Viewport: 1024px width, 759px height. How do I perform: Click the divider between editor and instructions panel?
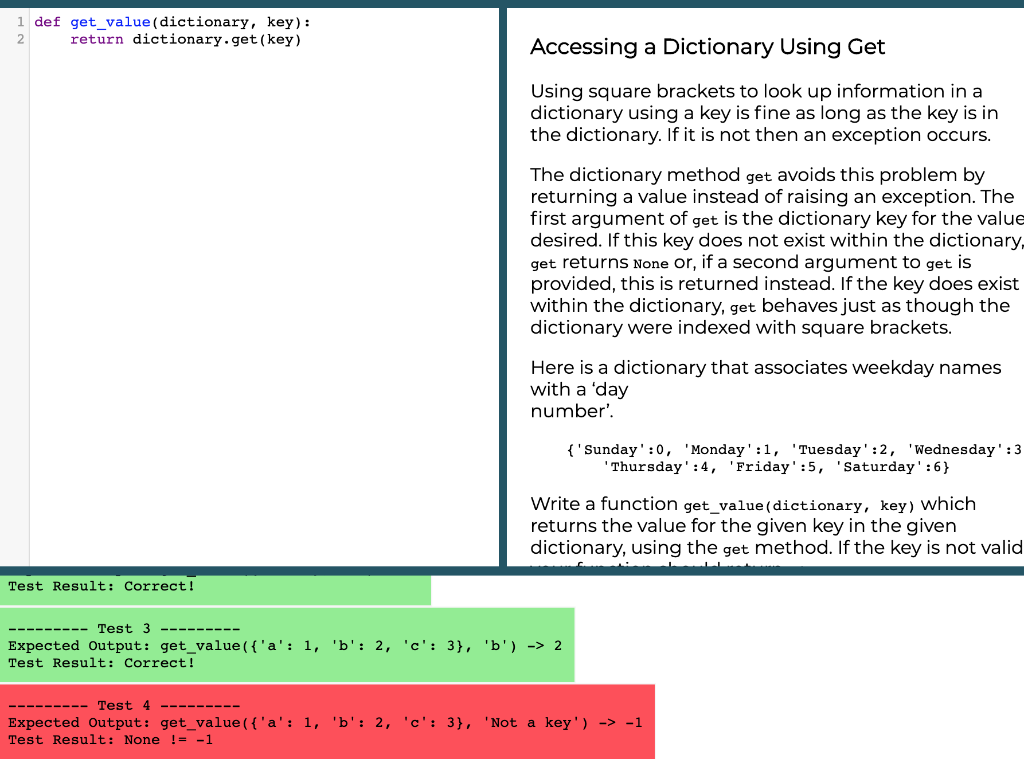[503, 300]
